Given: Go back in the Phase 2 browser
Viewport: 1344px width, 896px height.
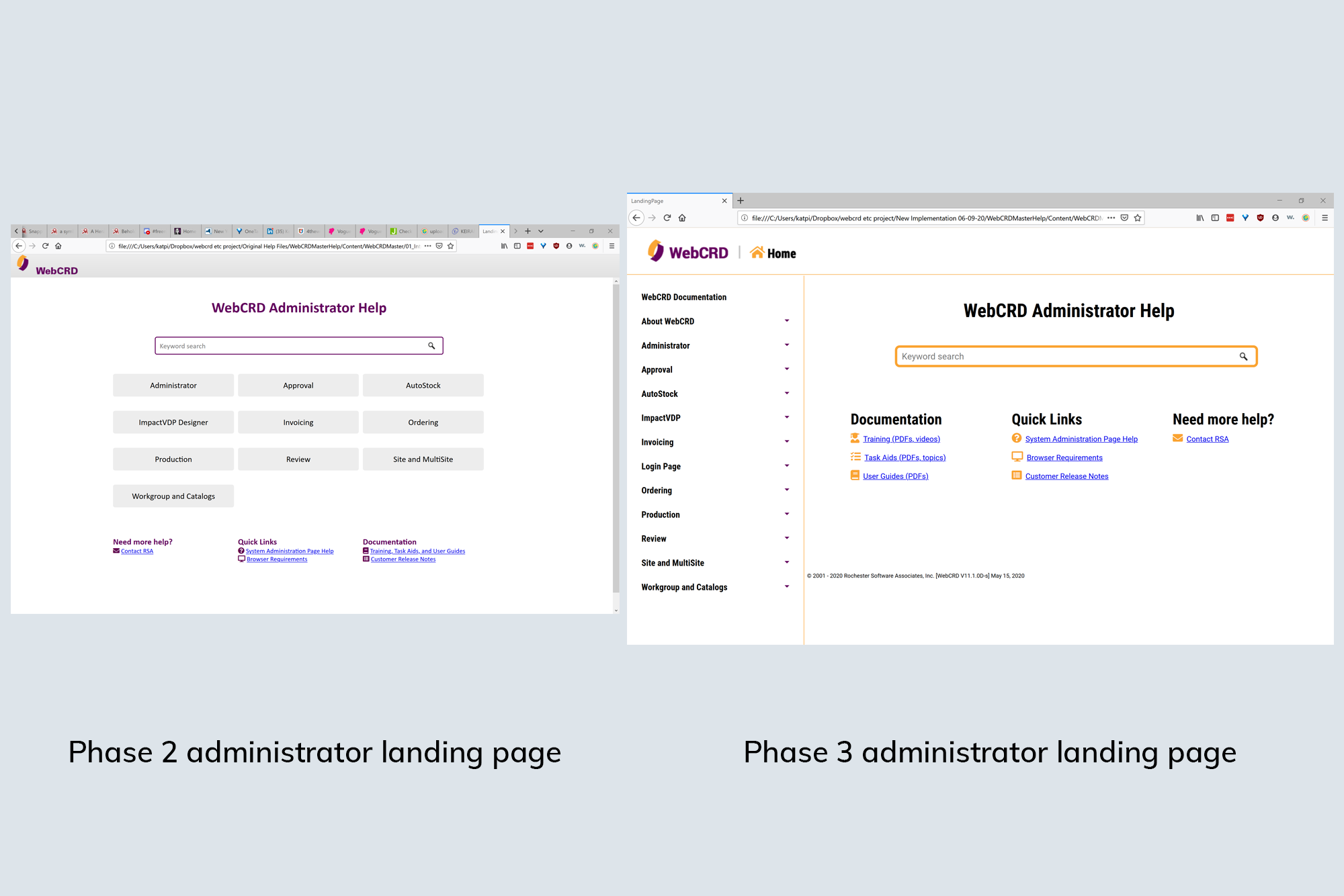Looking at the screenshot, I should pos(19,246).
